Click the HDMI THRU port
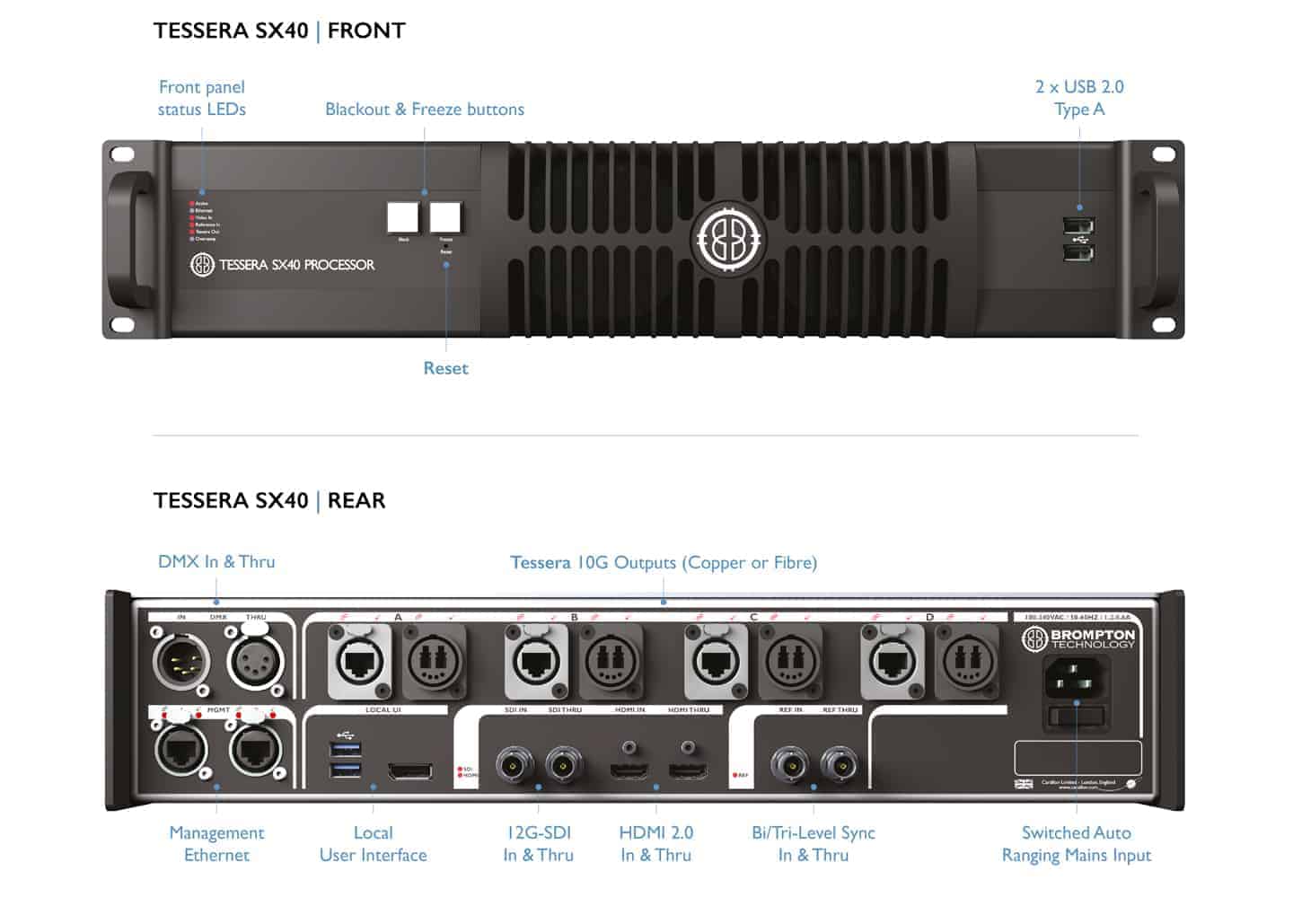The image size is (1293, 924). [x=687, y=770]
